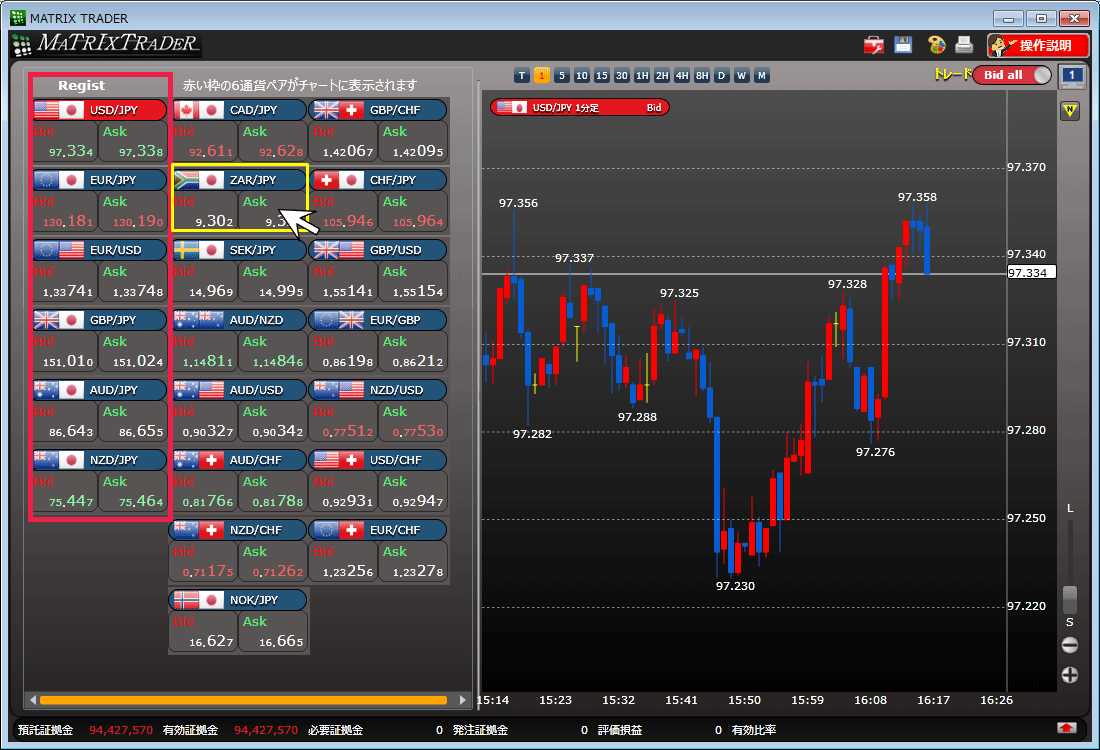Select the EUR/CHF currency pair header
The image size is (1100, 750).
pos(380,530)
